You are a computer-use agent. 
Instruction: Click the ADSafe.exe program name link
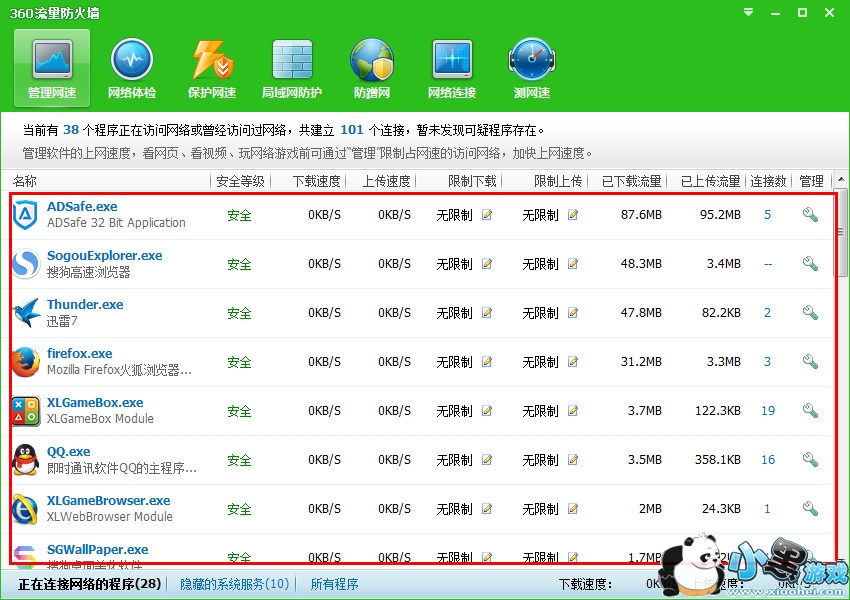82,207
